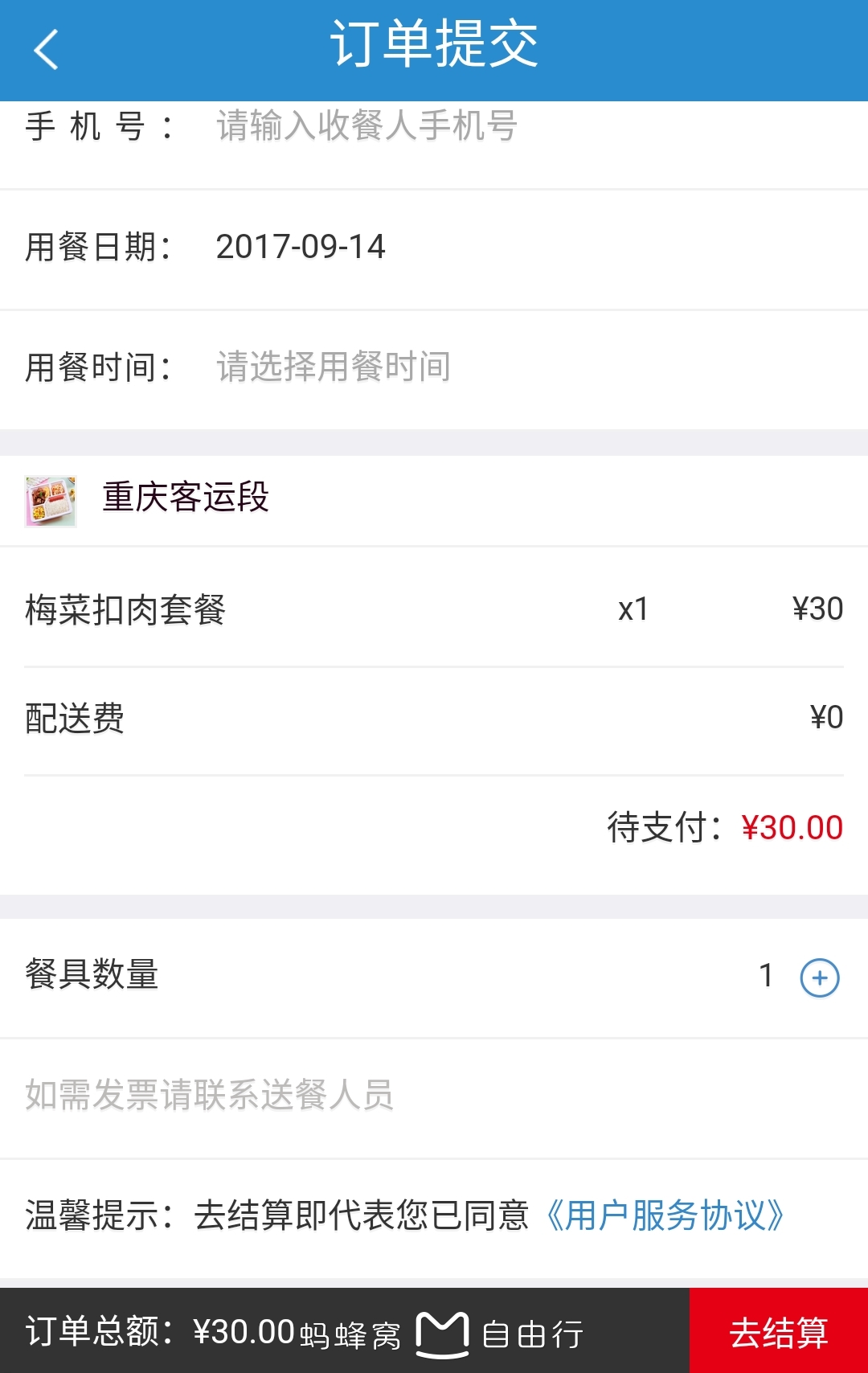Increase tableware count with plus icon
Image resolution: width=868 pixels, height=1373 pixels.
tap(819, 977)
